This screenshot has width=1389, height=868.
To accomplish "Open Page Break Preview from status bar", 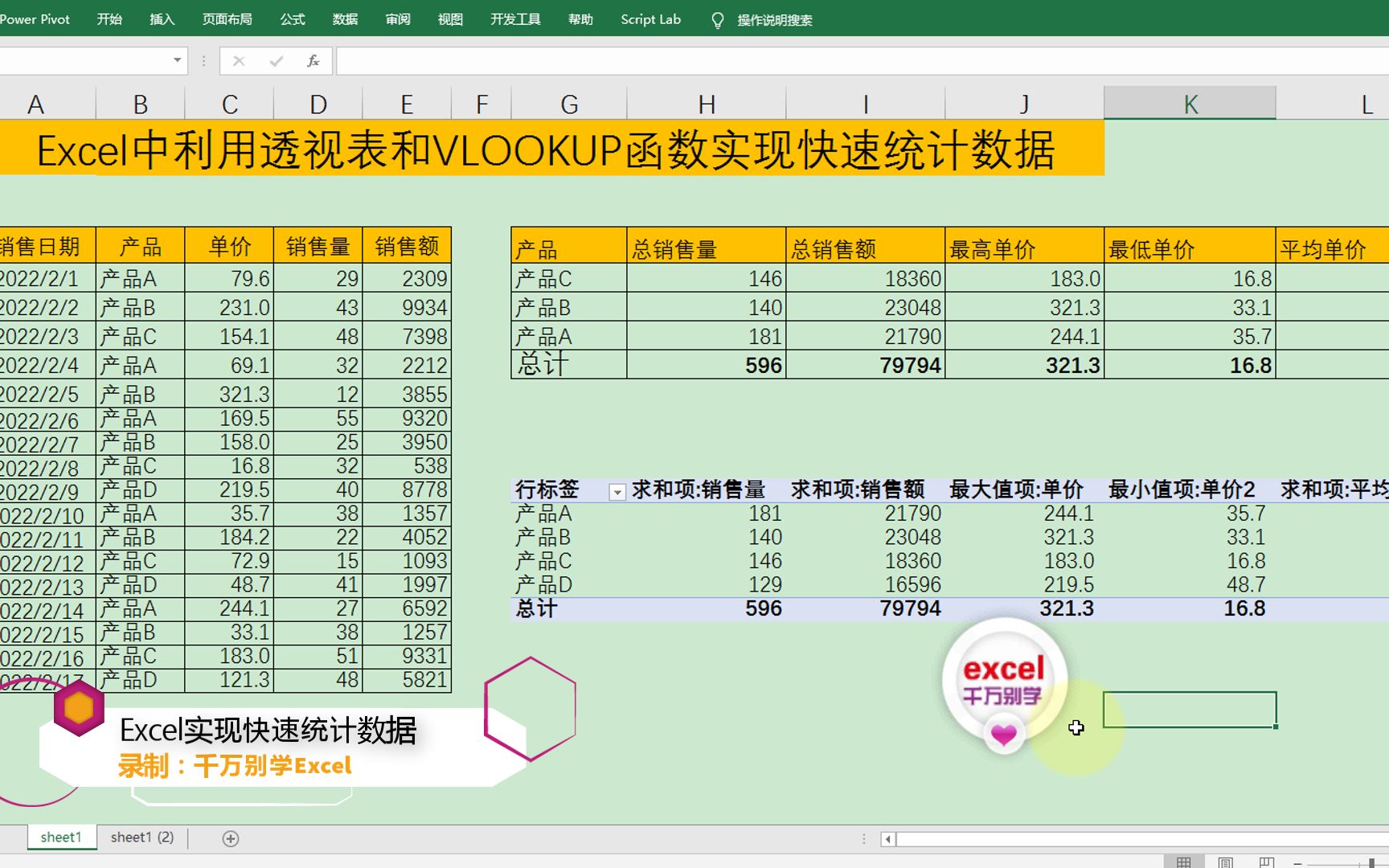I will click(x=1268, y=862).
